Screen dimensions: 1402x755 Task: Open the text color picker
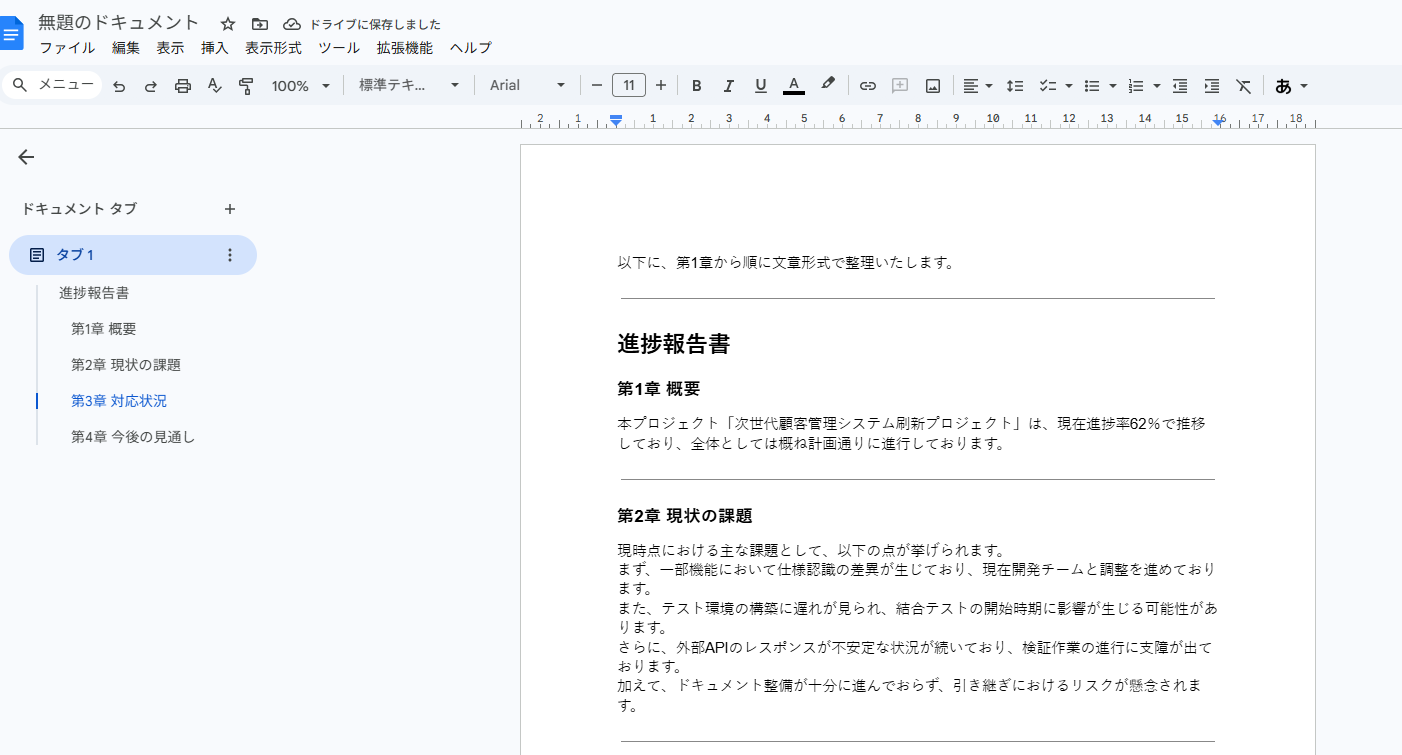tap(794, 86)
